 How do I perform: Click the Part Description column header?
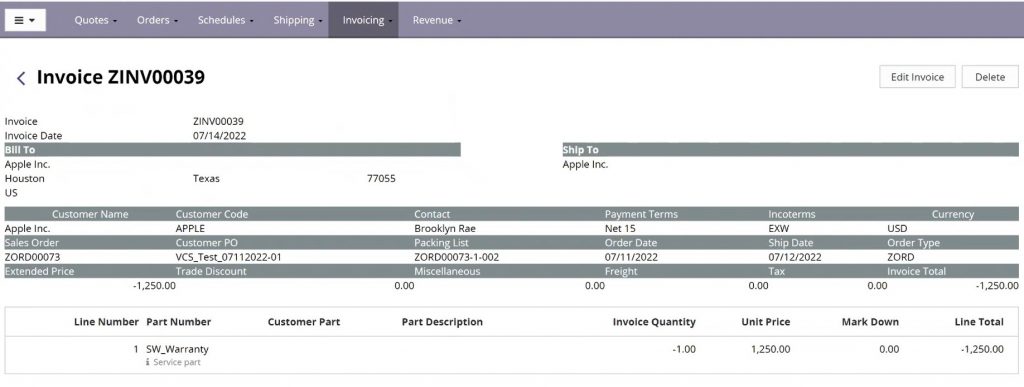[x=442, y=322]
